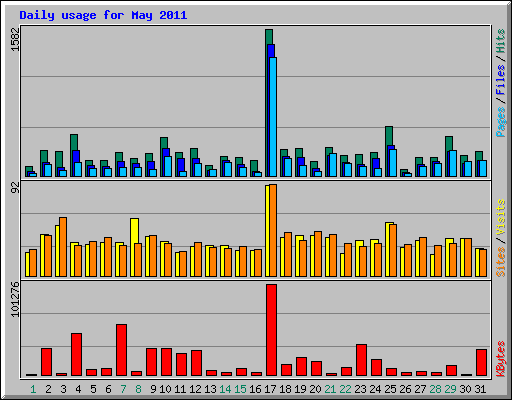Click the day 3 axis label
The height and width of the screenshot is (400, 512).
pos(63,389)
